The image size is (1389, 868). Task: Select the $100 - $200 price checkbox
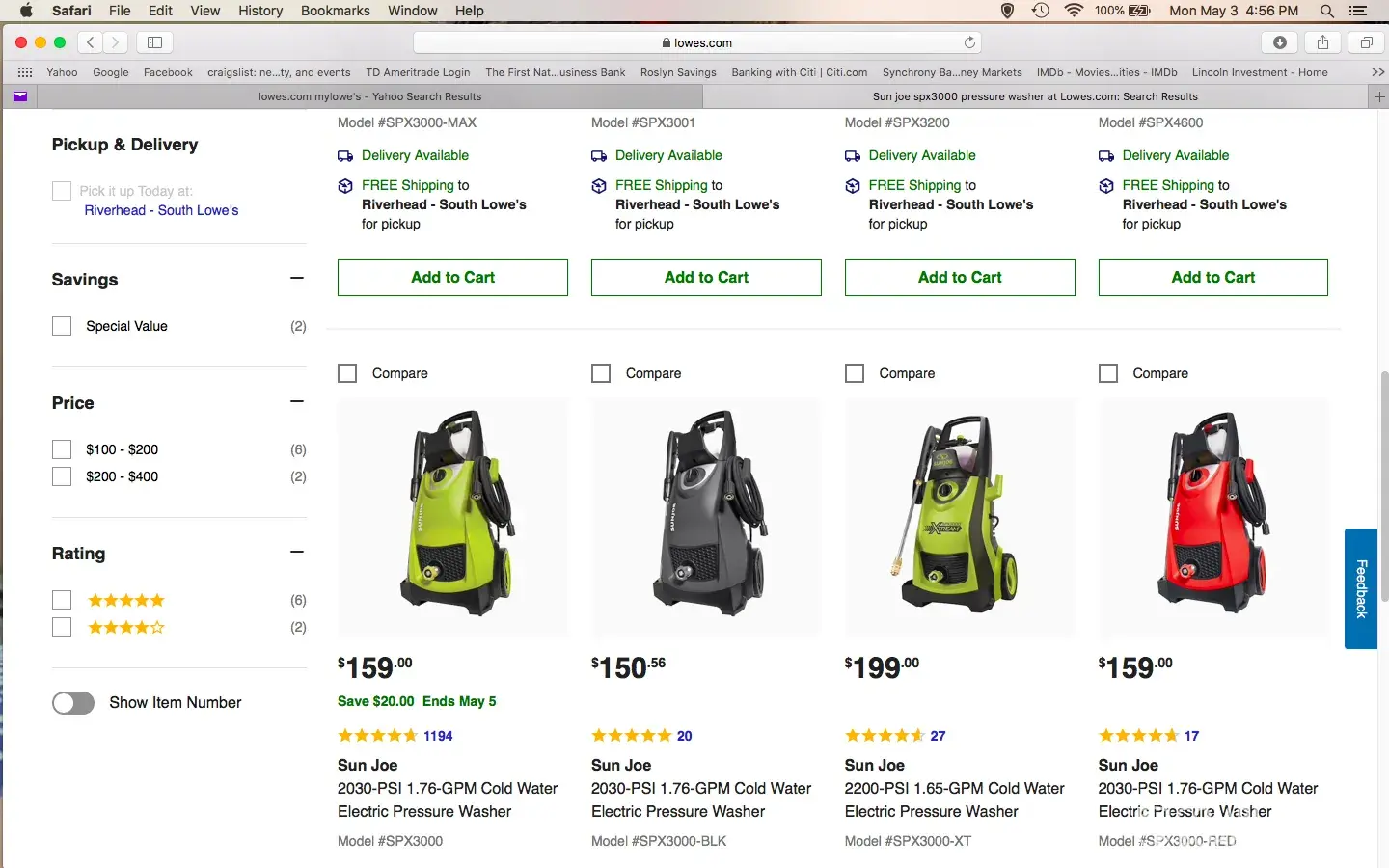click(x=62, y=449)
